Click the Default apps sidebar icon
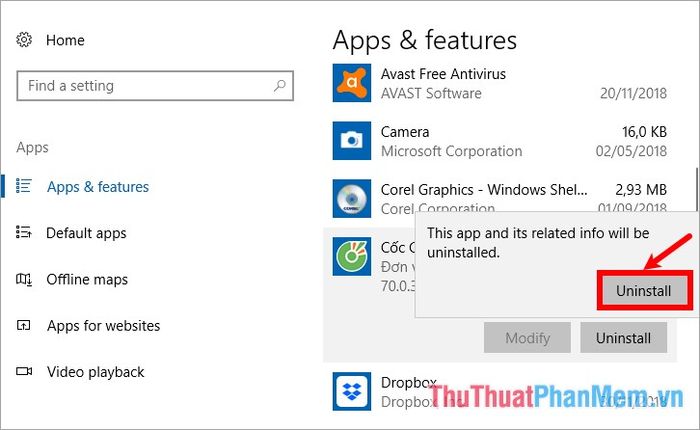The image size is (700, 430). pos(24,232)
